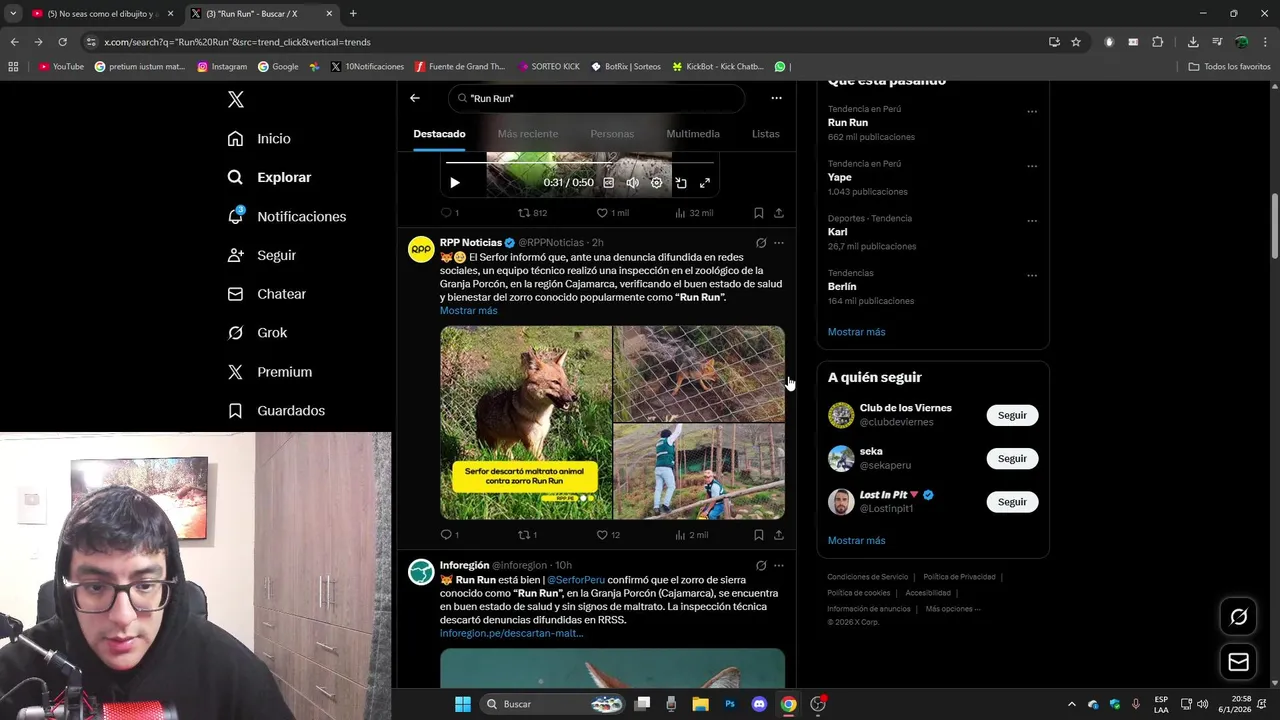Screen dimensions: 1280x720
Task: Follow Club de los Viernes
Action: 1012,415
